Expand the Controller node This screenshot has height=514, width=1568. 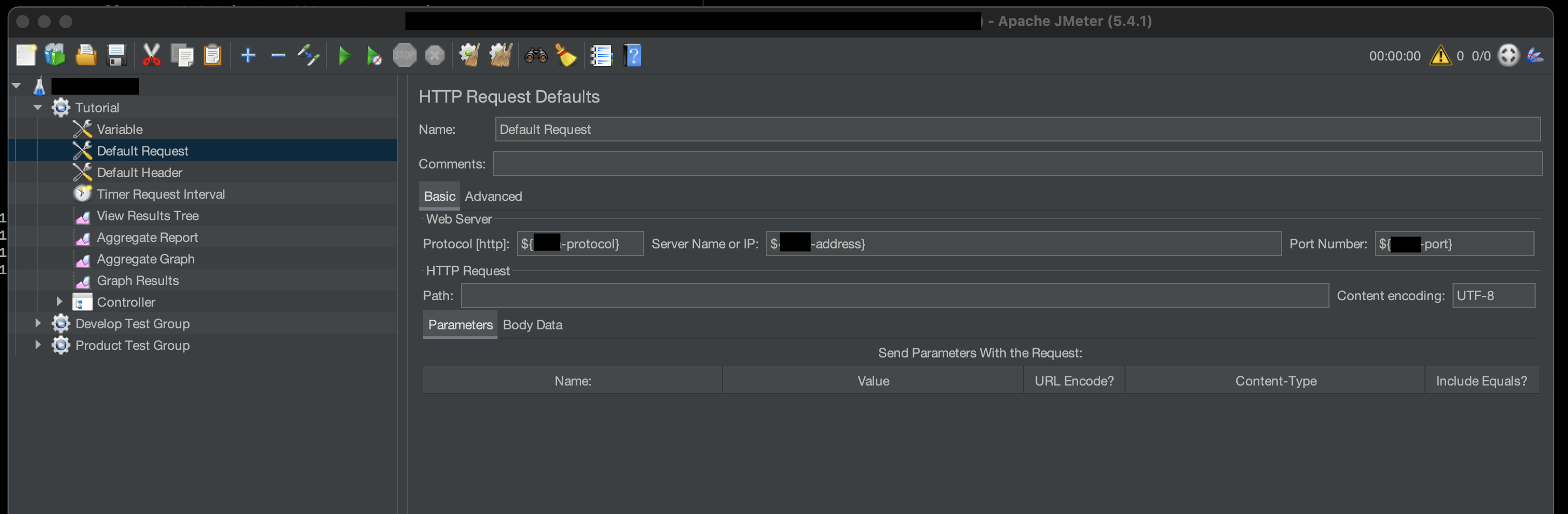60,301
